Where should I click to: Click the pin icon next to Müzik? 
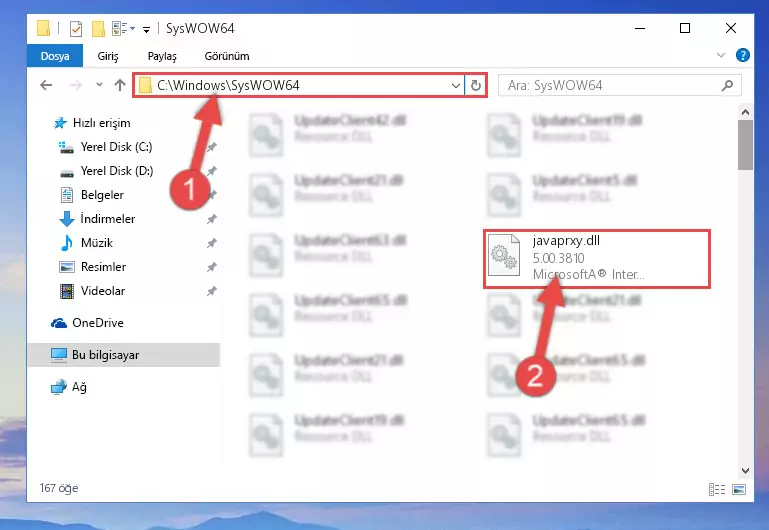click(211, 243)
